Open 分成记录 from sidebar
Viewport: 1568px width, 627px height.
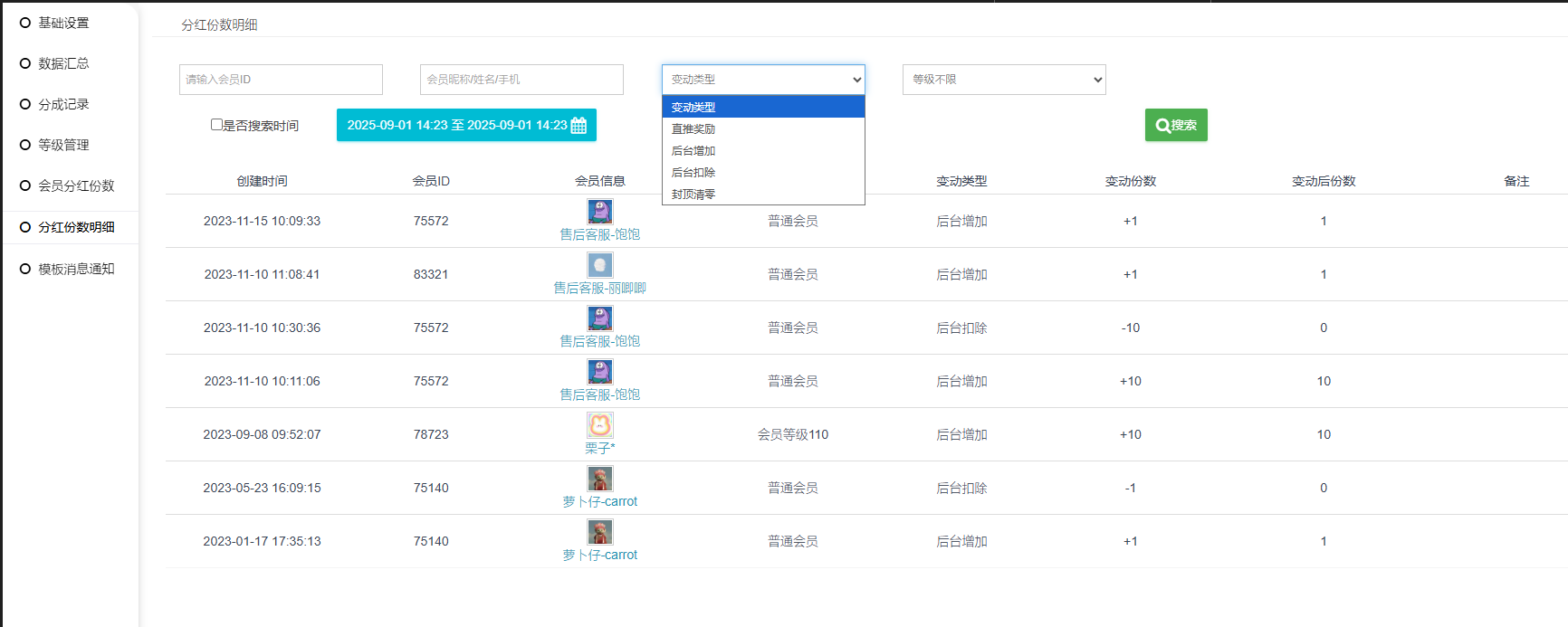click(x=63, y=104)
